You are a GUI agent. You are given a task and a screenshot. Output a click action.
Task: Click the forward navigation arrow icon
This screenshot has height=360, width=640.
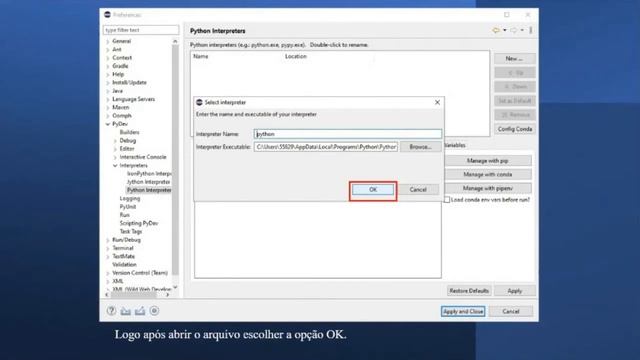click(x=514, y=30)
